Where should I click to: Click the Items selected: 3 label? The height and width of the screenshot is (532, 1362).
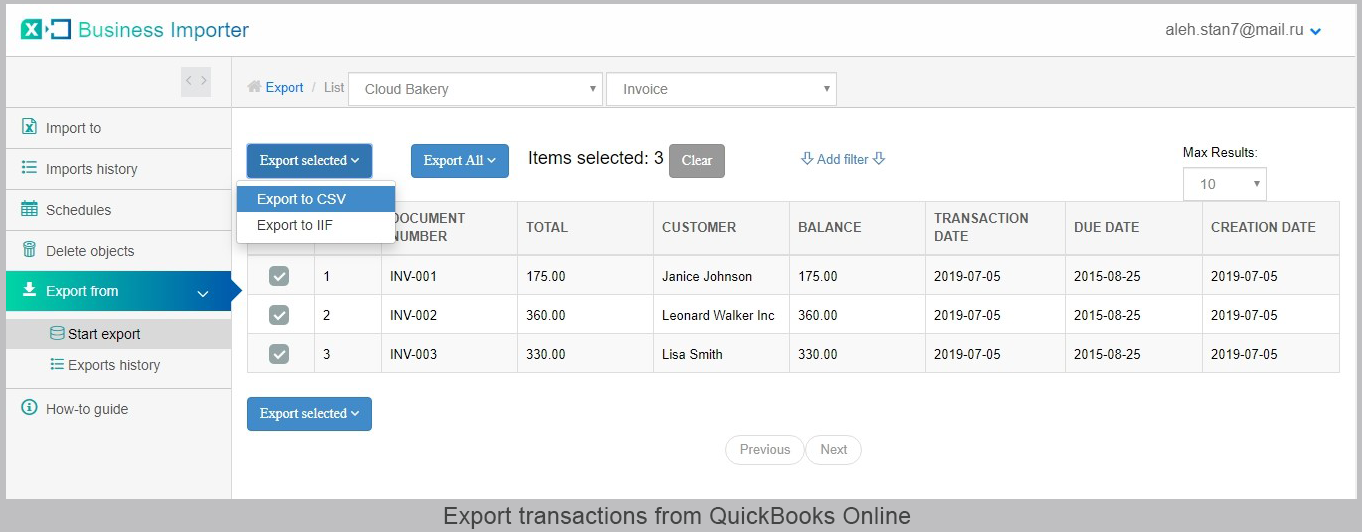click(596, 158)
